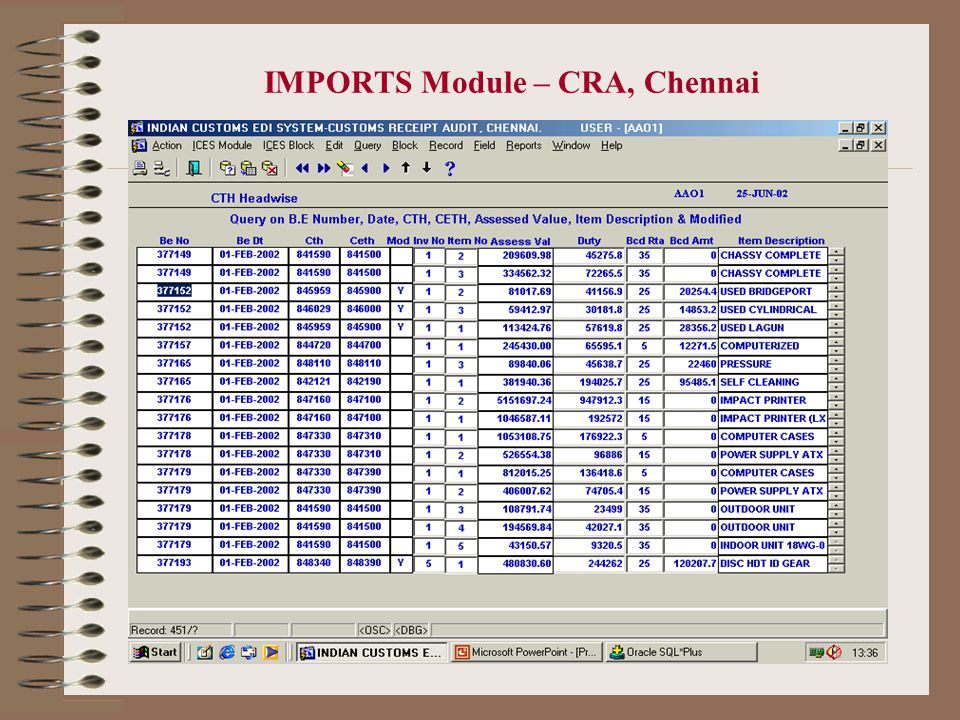
Task: Select the highlighted Be No field 377152
Action: (174, 291)
